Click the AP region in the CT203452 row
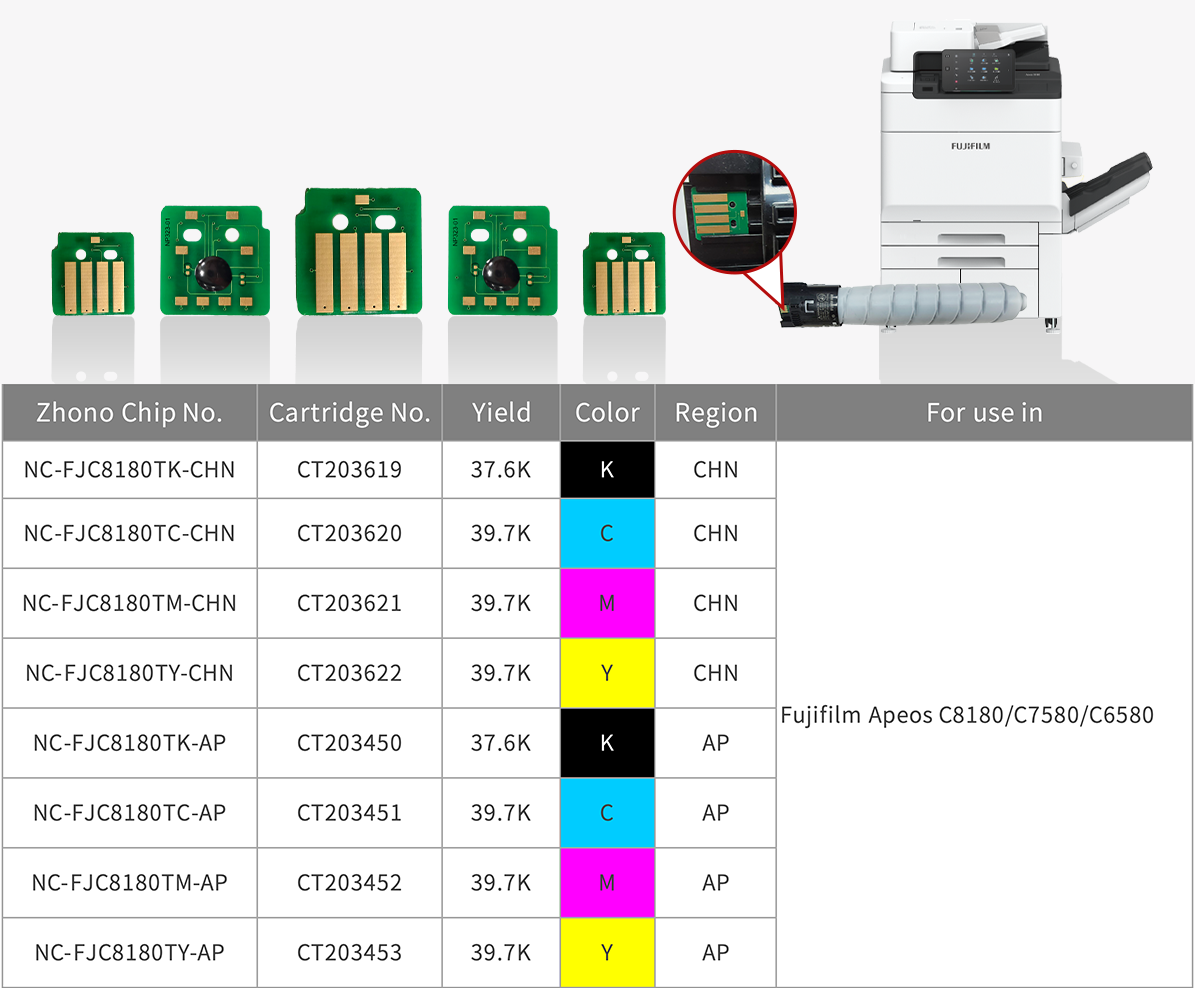1195x988 pixels. tap(716, 883)
